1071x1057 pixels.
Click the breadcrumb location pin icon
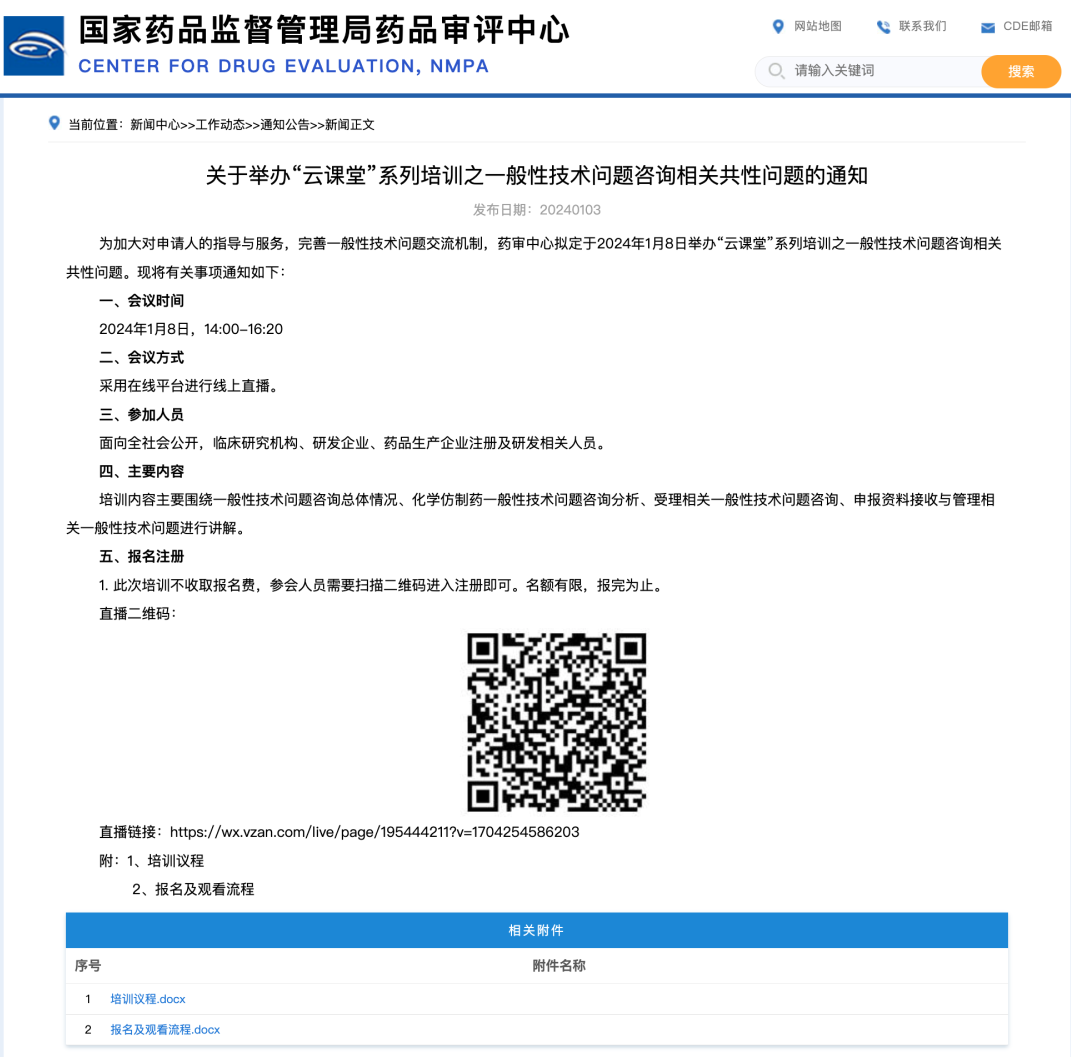tap(54, 123)
